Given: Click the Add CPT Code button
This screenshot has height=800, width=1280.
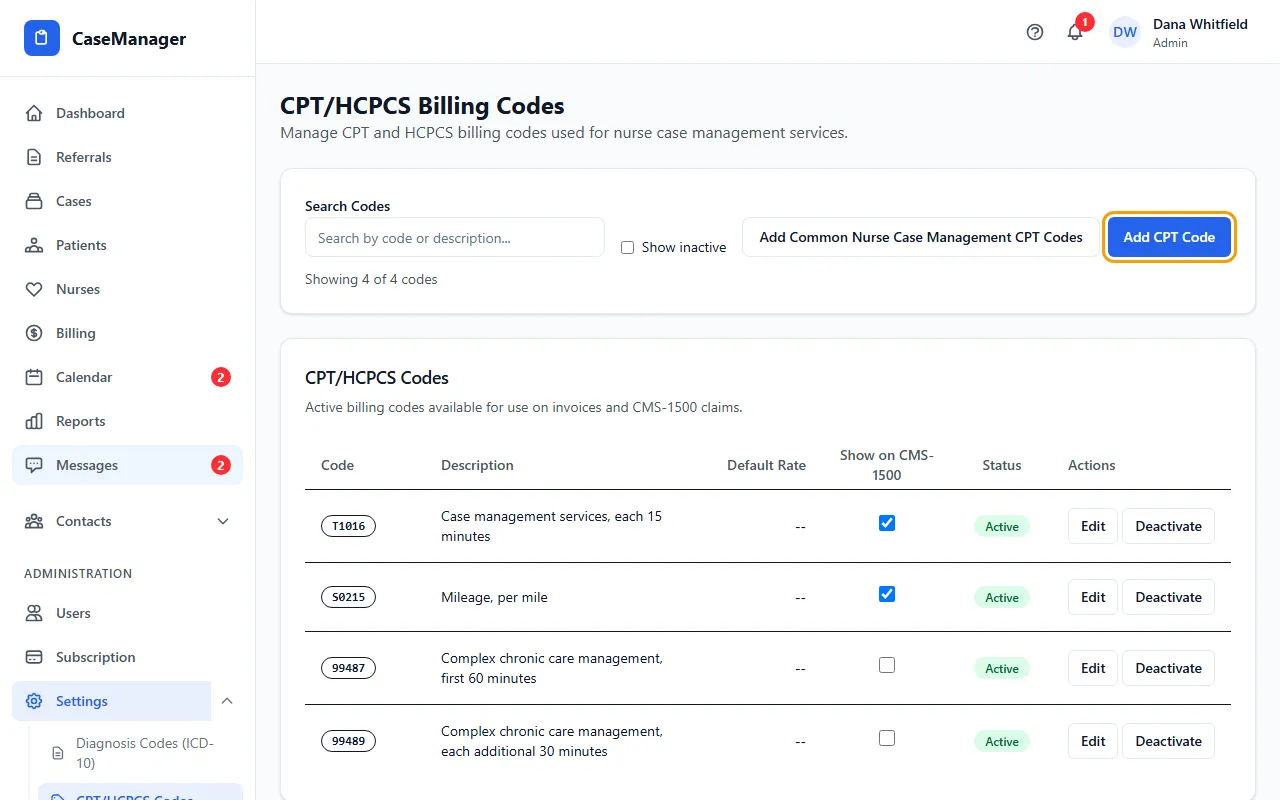Looking at the screenshot, I should point(1169,237).
